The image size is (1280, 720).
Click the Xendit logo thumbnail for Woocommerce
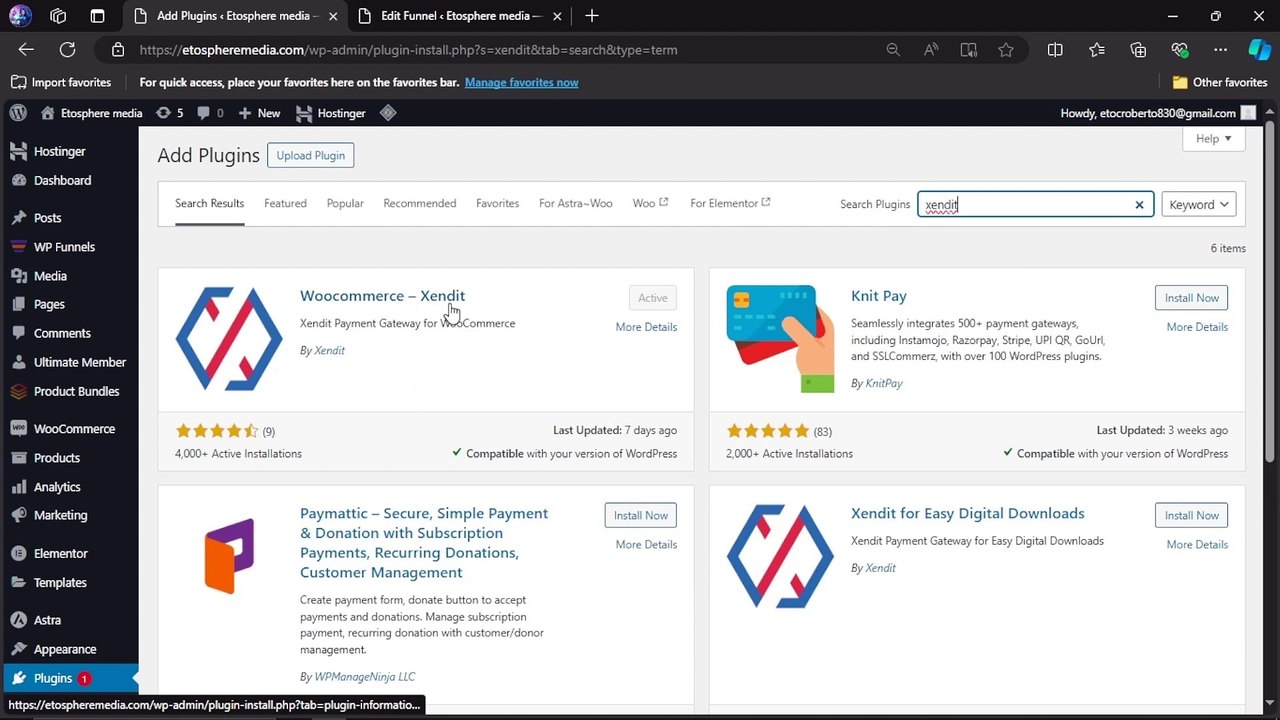229,339
